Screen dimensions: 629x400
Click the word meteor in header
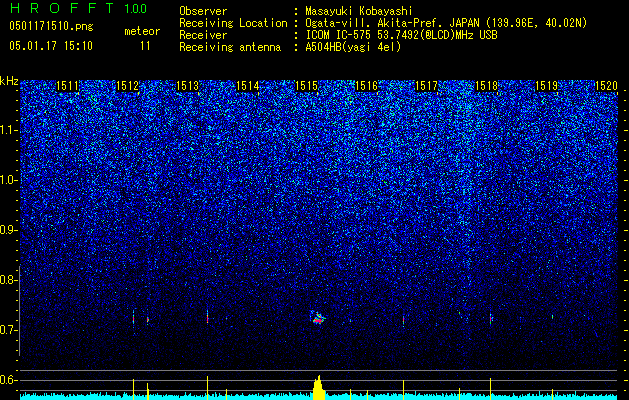(x=142, y=31)
